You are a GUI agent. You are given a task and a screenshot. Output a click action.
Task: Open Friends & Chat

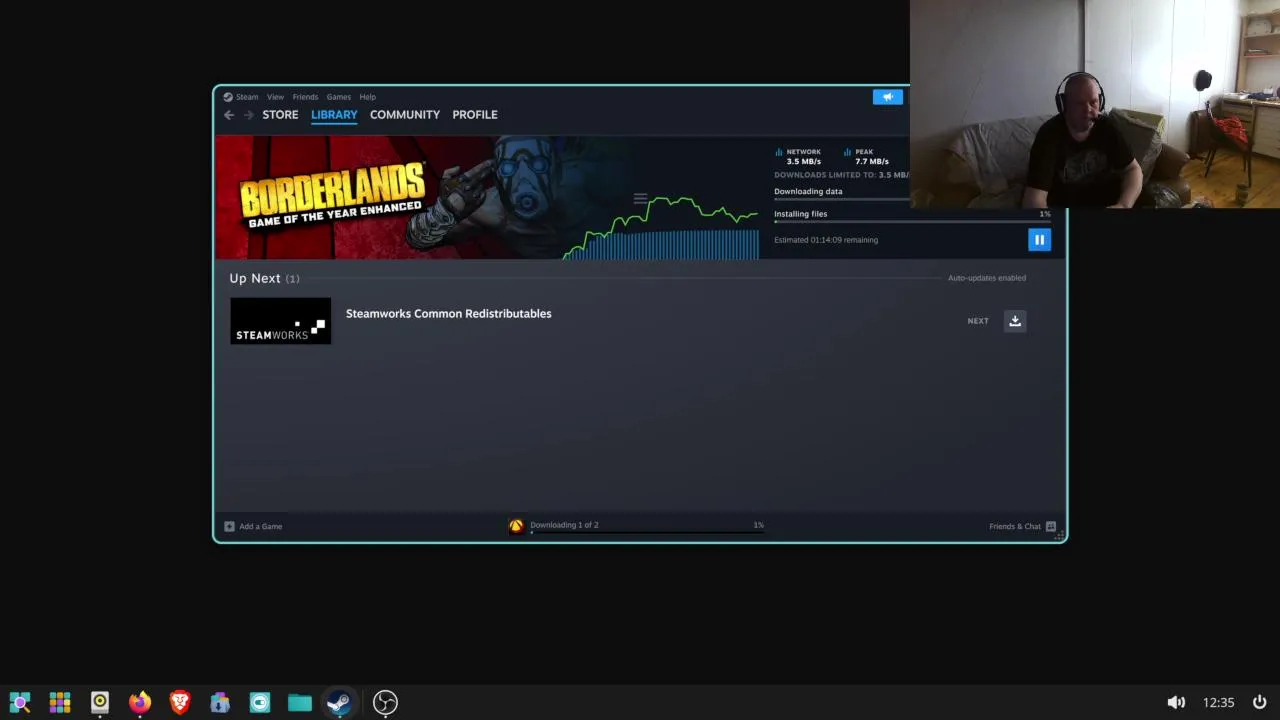pyautogui.click(x=1015, y=526)
